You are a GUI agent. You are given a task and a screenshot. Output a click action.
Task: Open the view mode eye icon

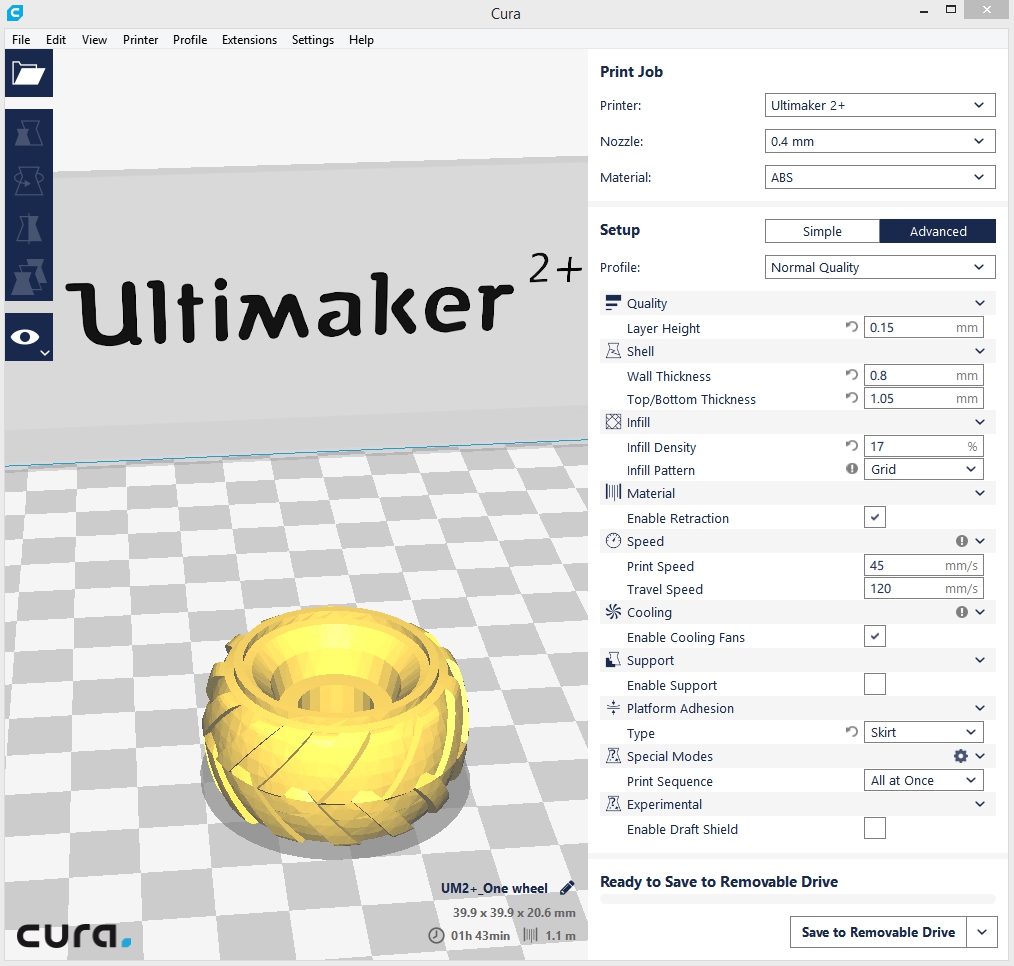(x=28, y=337)
